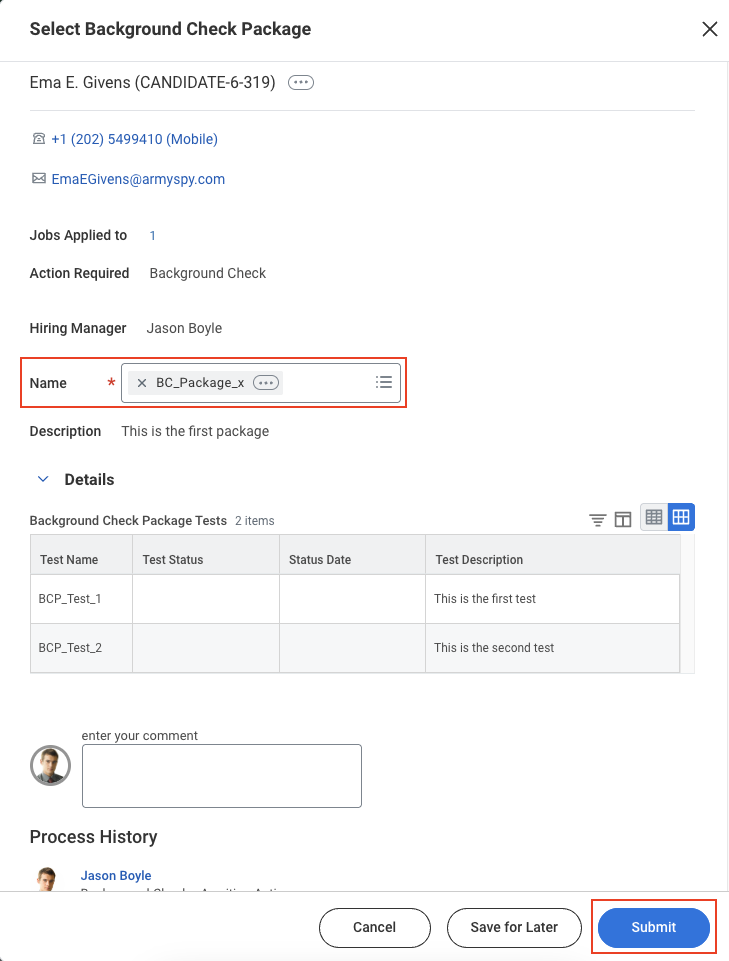
Task: Click the phone icon next to mobile number
Action: click(x=39, y=139)
